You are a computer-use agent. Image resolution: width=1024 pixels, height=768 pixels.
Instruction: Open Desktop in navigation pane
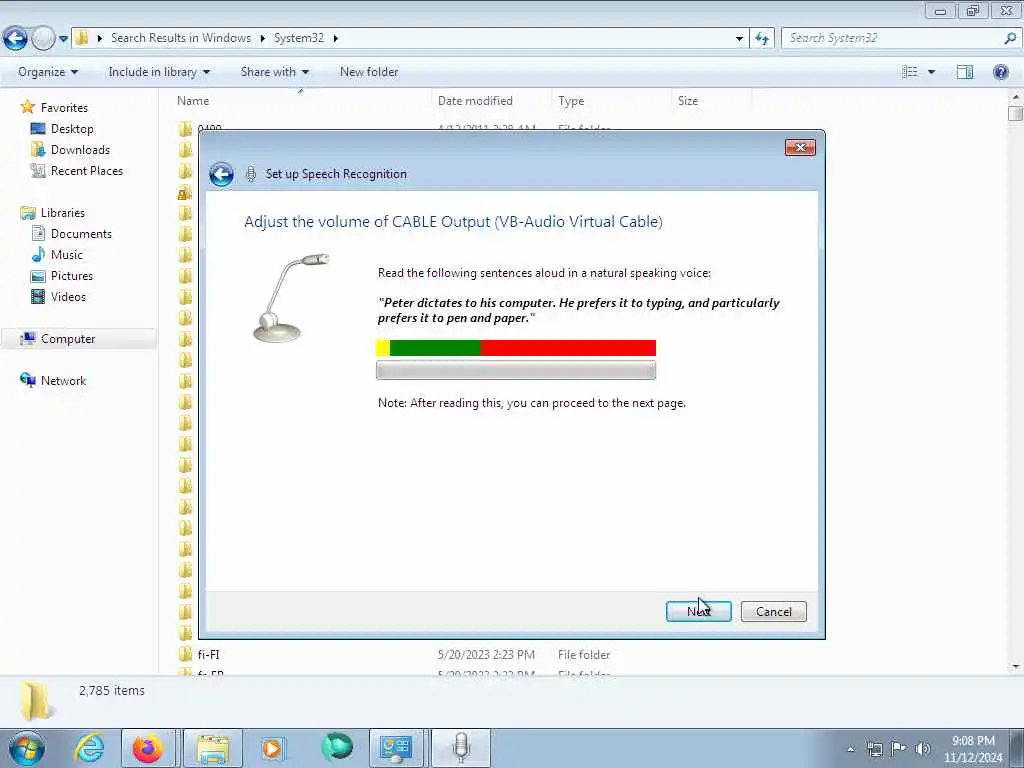tap(72, 129)
